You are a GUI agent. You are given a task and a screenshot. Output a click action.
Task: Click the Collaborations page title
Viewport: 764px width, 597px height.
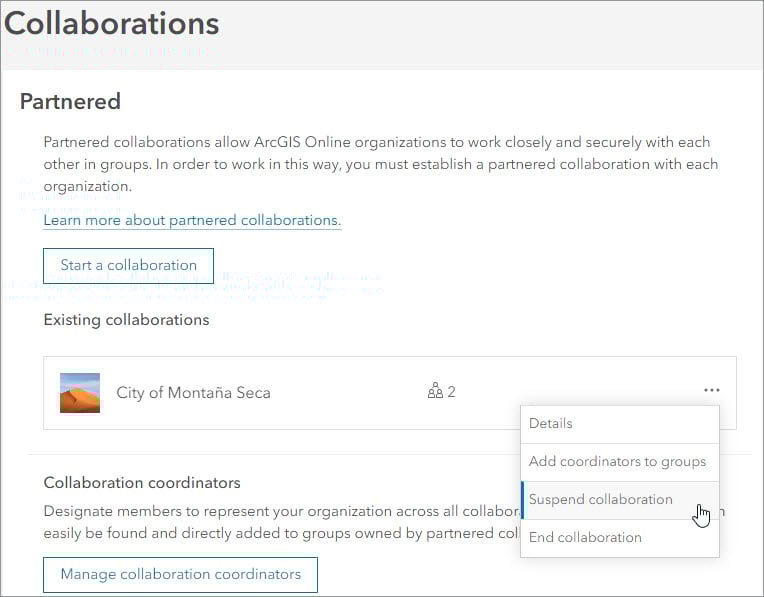click(x=112, y=23)
